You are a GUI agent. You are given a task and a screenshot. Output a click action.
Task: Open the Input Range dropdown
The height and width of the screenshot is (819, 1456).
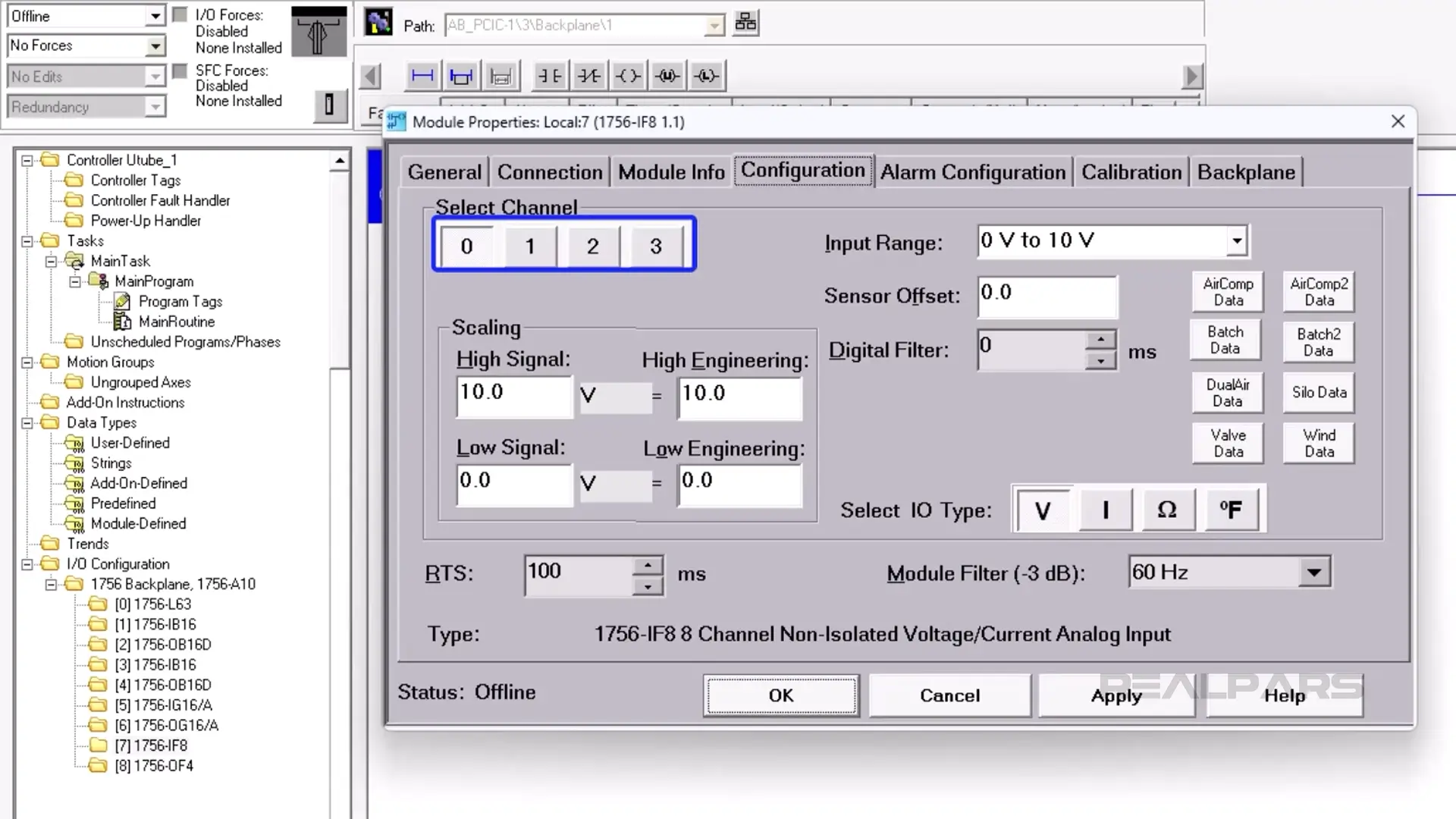pos(1238,241)
